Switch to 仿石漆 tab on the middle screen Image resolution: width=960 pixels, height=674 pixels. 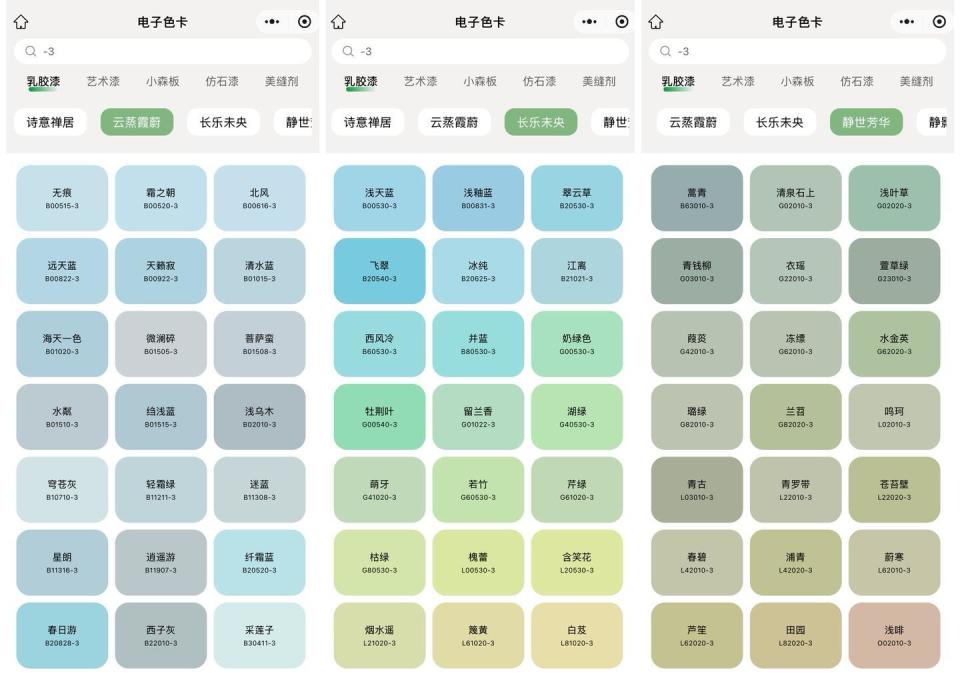pyautogui.click(x=539, y=81)
